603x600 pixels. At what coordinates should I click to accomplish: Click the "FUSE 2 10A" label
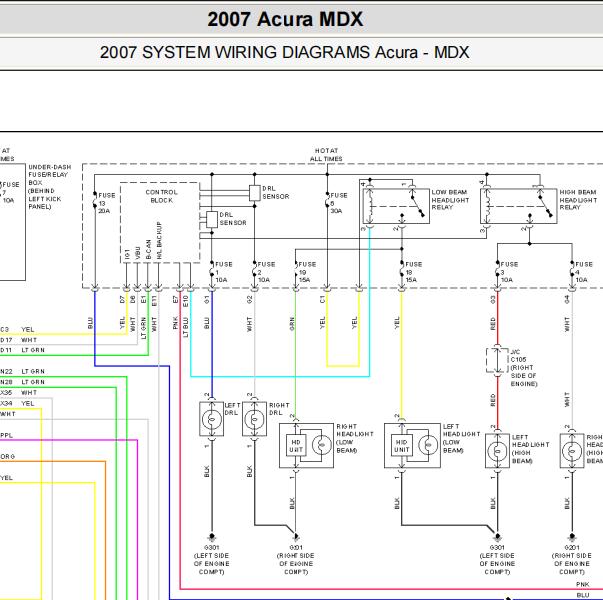click(x=266, y=272)
